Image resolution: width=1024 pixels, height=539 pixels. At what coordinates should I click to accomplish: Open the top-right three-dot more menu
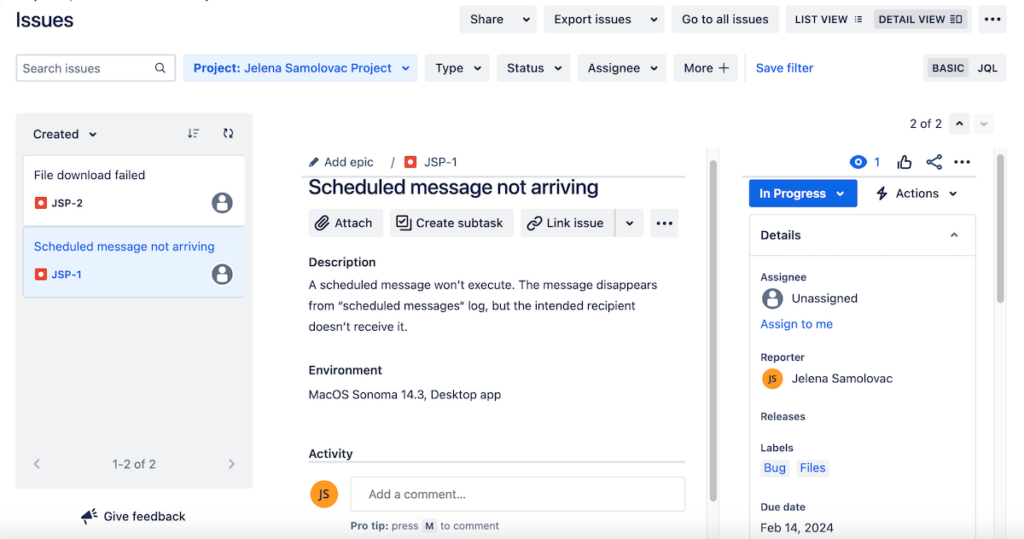click(x=991, y=19)
